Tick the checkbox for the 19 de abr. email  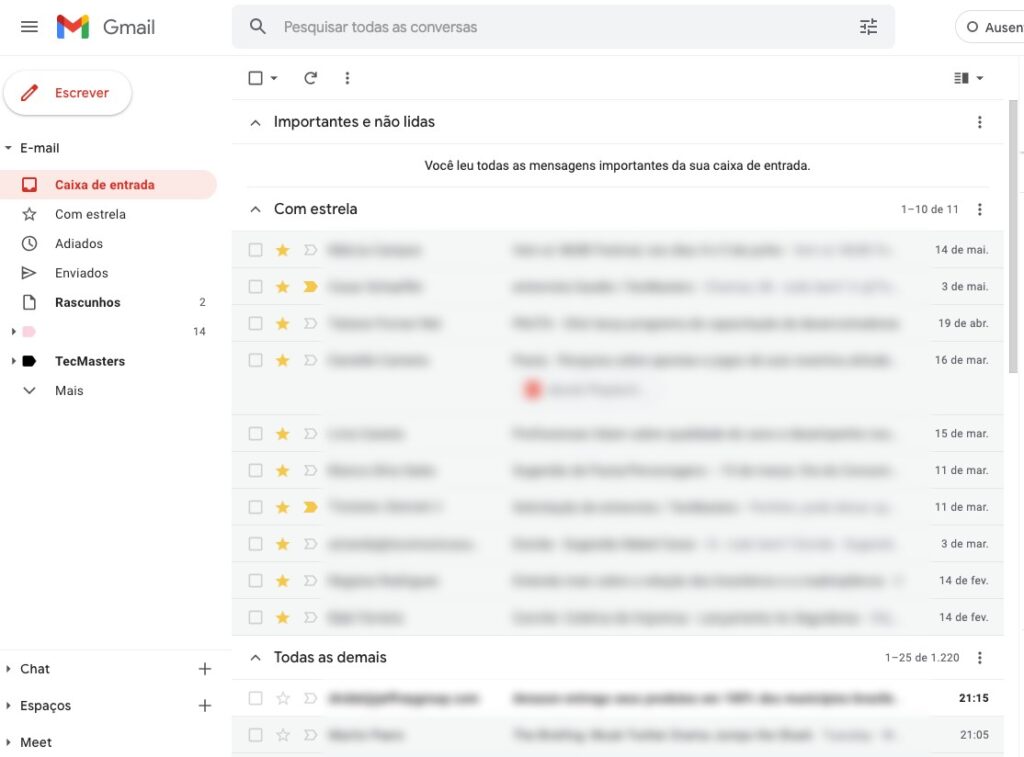pos(256,324)
